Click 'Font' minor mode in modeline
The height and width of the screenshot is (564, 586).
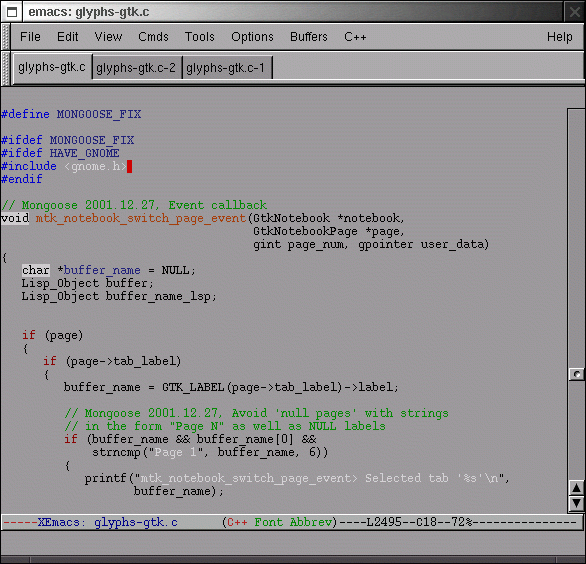(x=268, y=522)
